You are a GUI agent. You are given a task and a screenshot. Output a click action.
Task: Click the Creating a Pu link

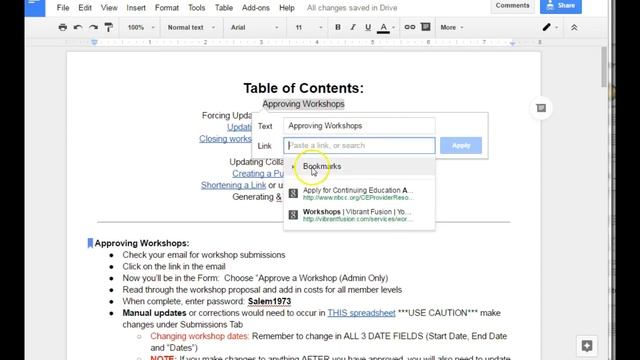(258, 173)
